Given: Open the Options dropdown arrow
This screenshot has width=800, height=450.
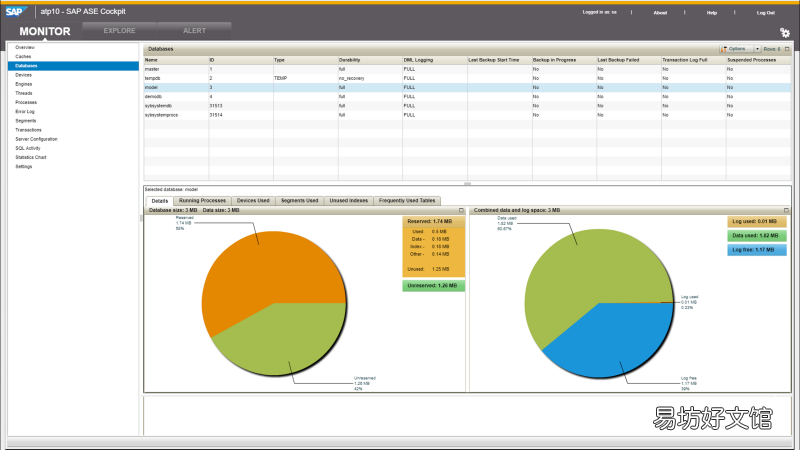Looking at the screenshot, I should tap(758, 49).
